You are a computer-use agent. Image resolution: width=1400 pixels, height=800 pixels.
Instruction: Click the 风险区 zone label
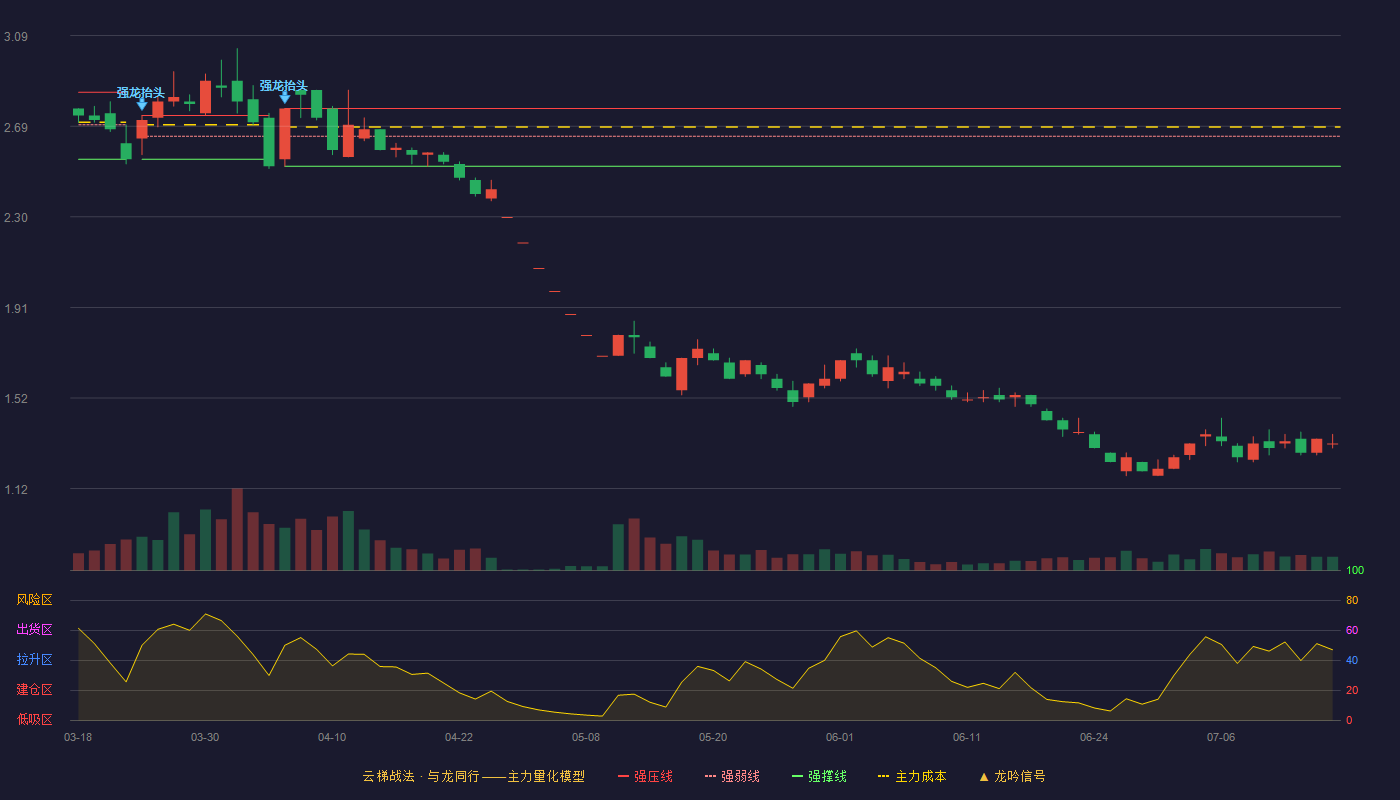pos(34,600)
